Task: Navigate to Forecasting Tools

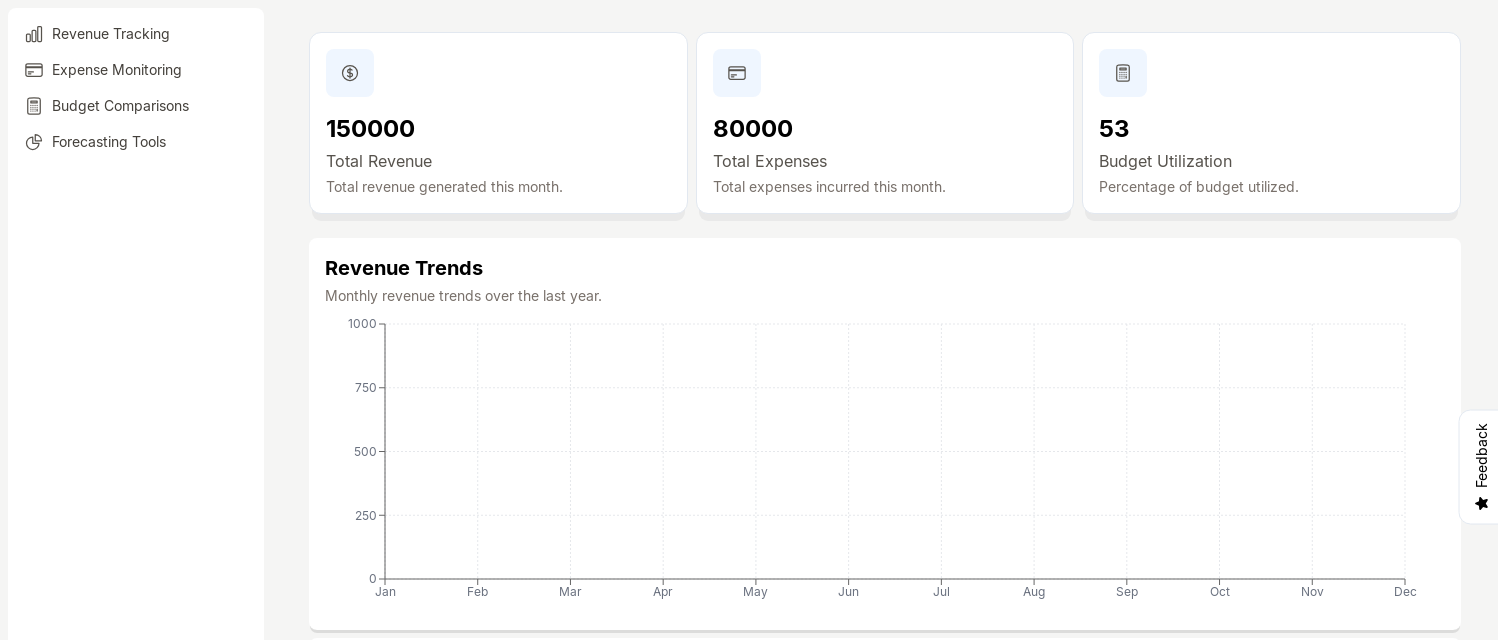Action: point(109,142)
